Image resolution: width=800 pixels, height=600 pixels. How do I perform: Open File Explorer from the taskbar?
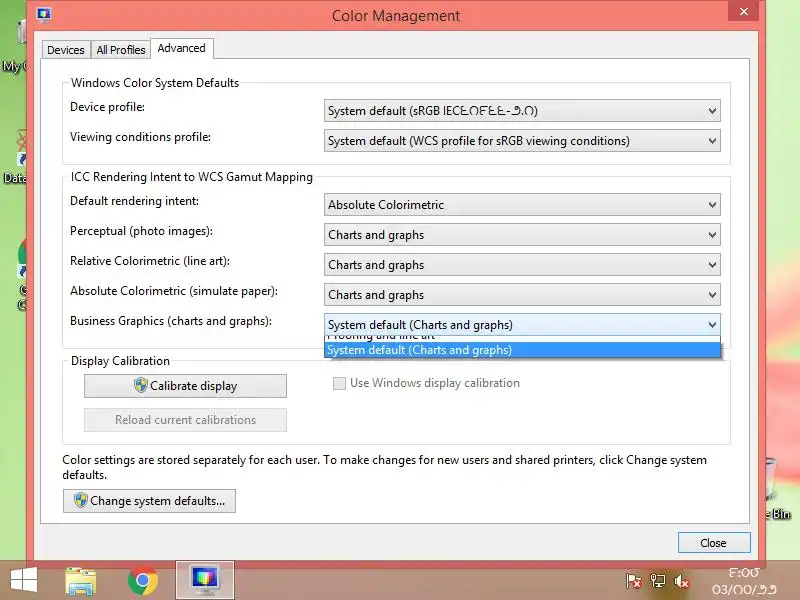(x=81, y=581)
